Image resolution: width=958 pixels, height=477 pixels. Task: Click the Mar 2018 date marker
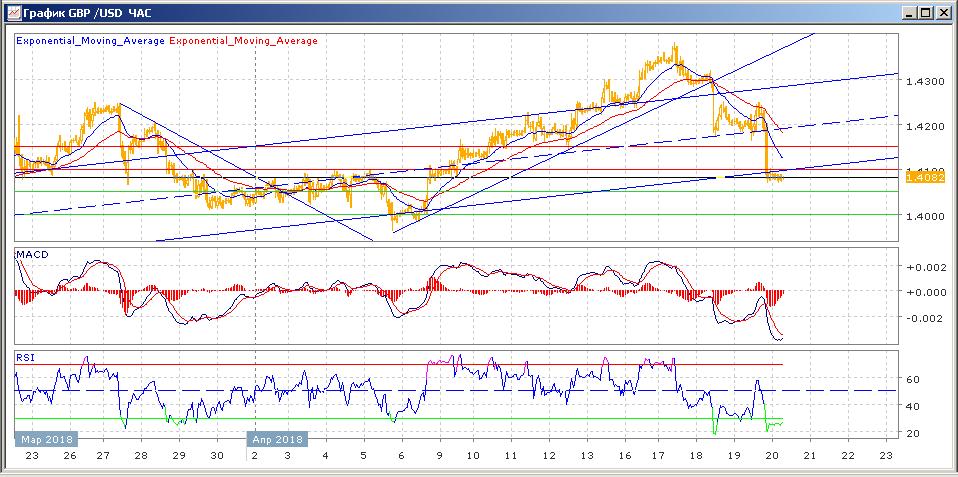pos(46,439)
